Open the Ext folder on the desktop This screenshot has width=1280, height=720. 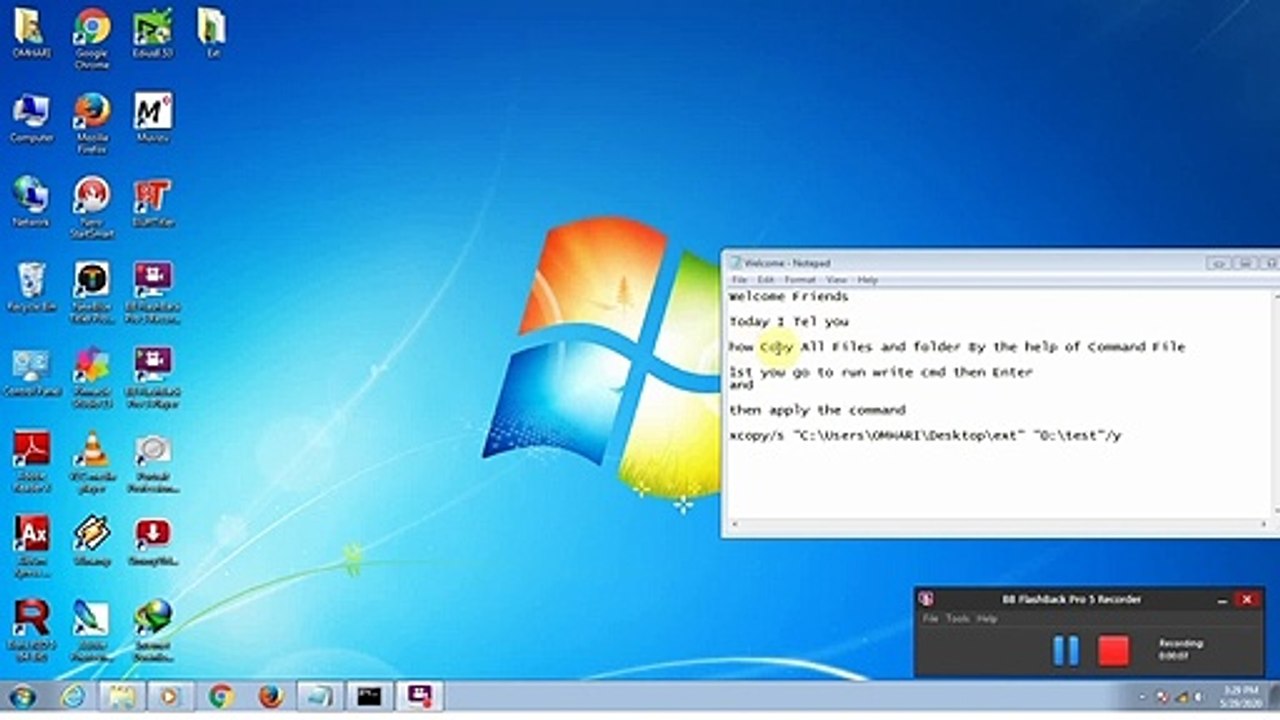212,32
